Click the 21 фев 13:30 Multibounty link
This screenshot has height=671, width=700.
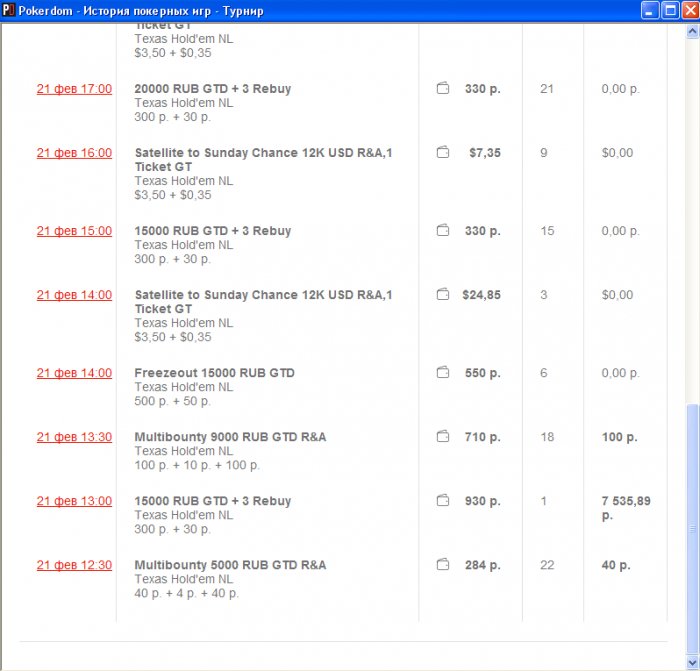coord(74,437)
